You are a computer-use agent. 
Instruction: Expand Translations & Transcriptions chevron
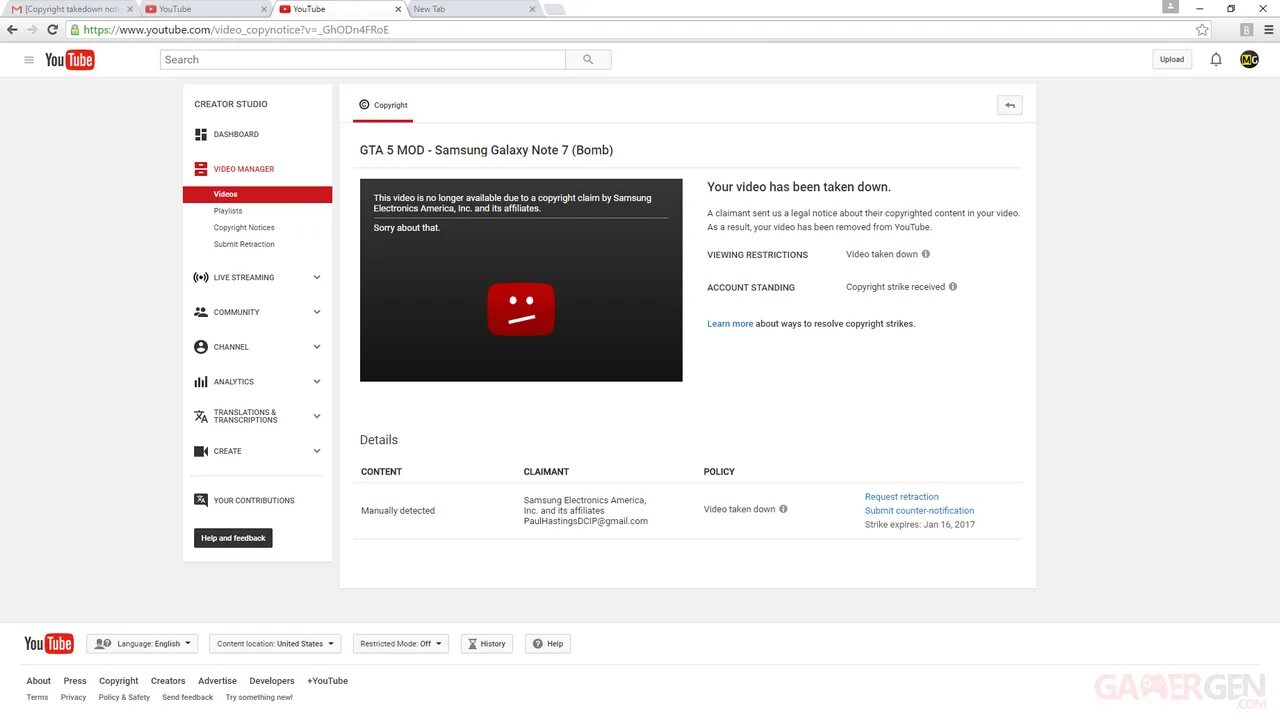(317, 416)
